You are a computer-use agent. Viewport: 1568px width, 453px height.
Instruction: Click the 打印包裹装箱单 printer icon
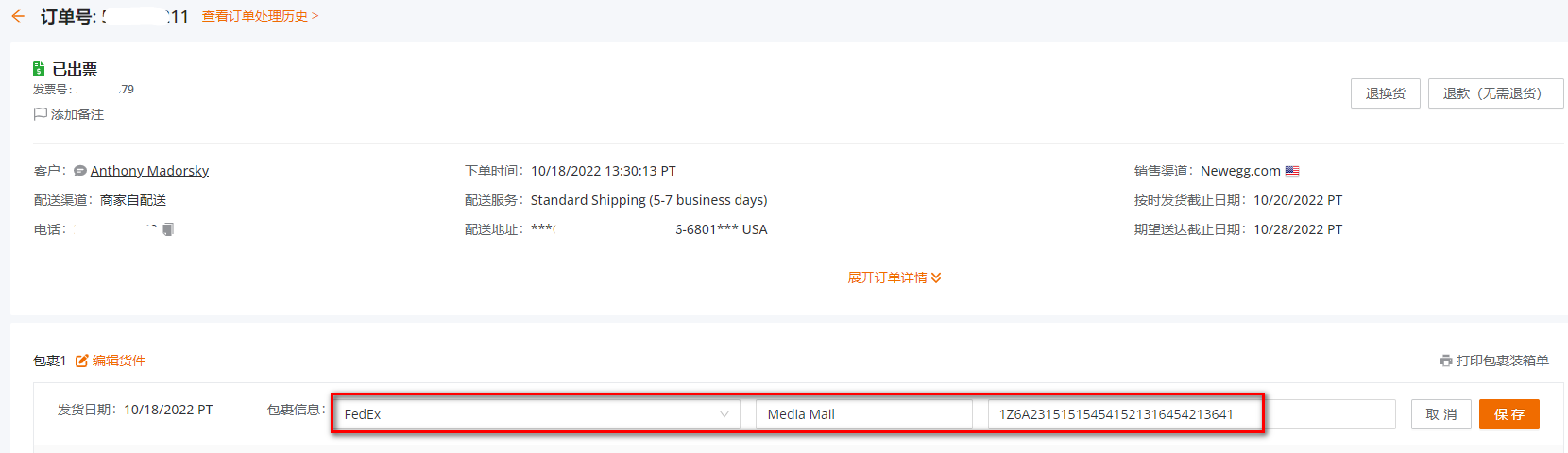tap(1446, 361)
